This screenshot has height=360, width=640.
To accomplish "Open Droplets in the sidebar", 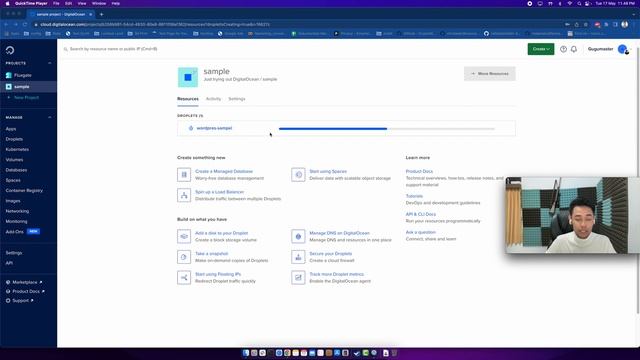I will click(14, 139).
